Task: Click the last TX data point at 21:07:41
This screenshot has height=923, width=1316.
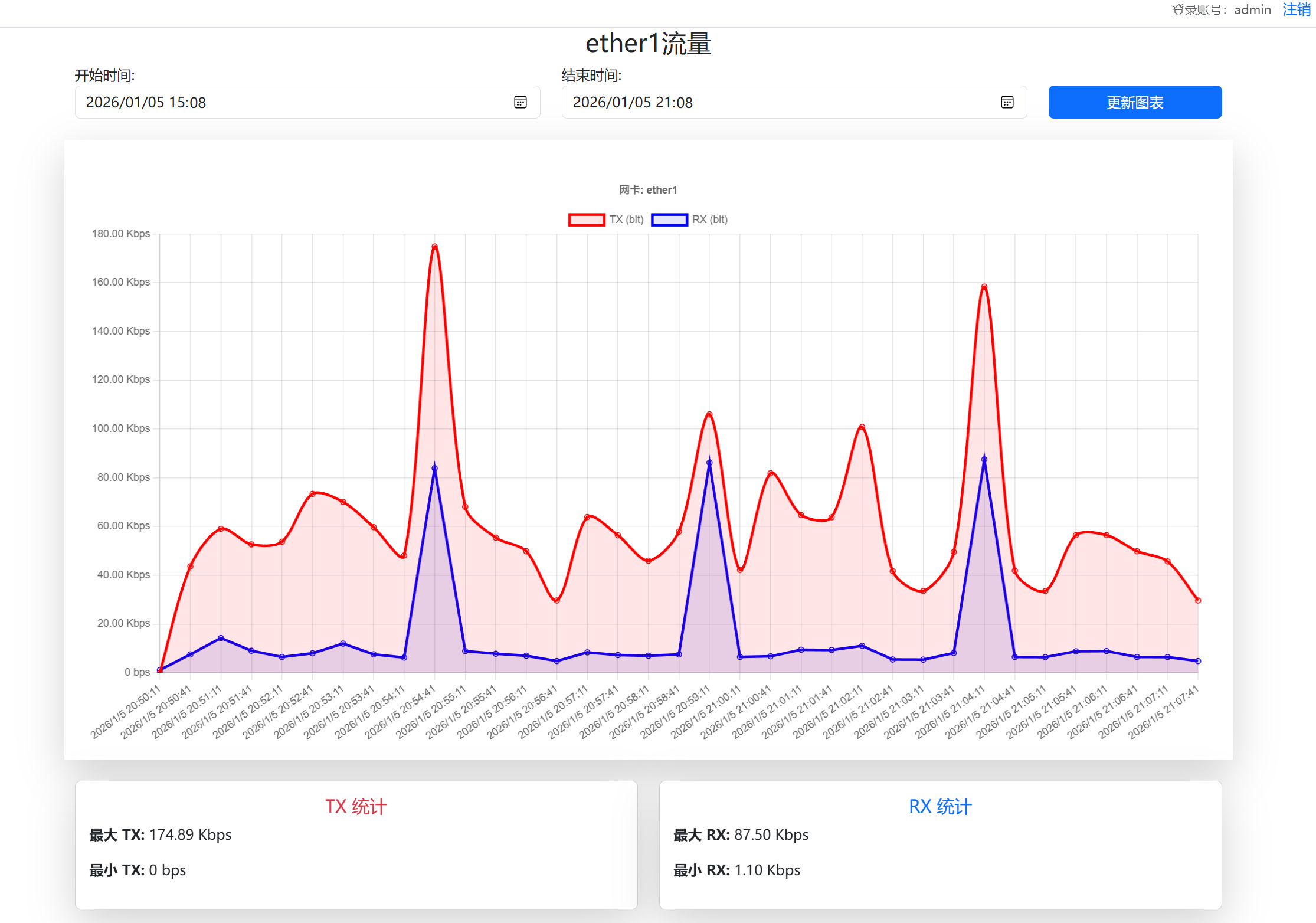Action: tap(1197, 600)
